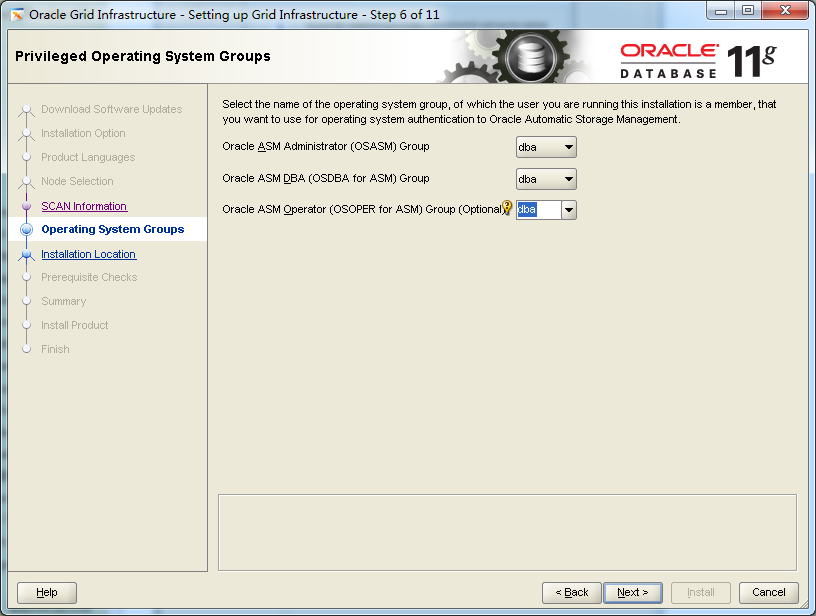The image size is (816, 616).
Task: Maximize the Oracle Grid Infrastructure window
Action: (x=748, y=11)
